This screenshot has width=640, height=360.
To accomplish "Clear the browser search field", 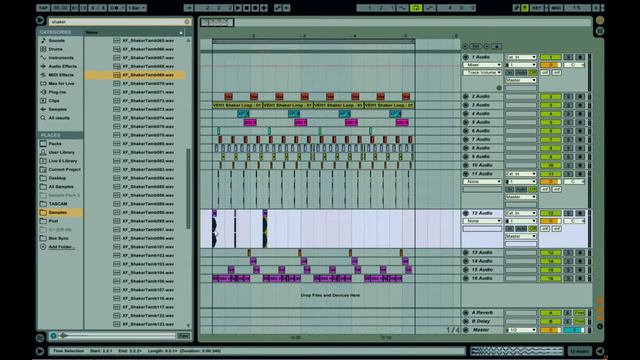I will pos(187,22).
